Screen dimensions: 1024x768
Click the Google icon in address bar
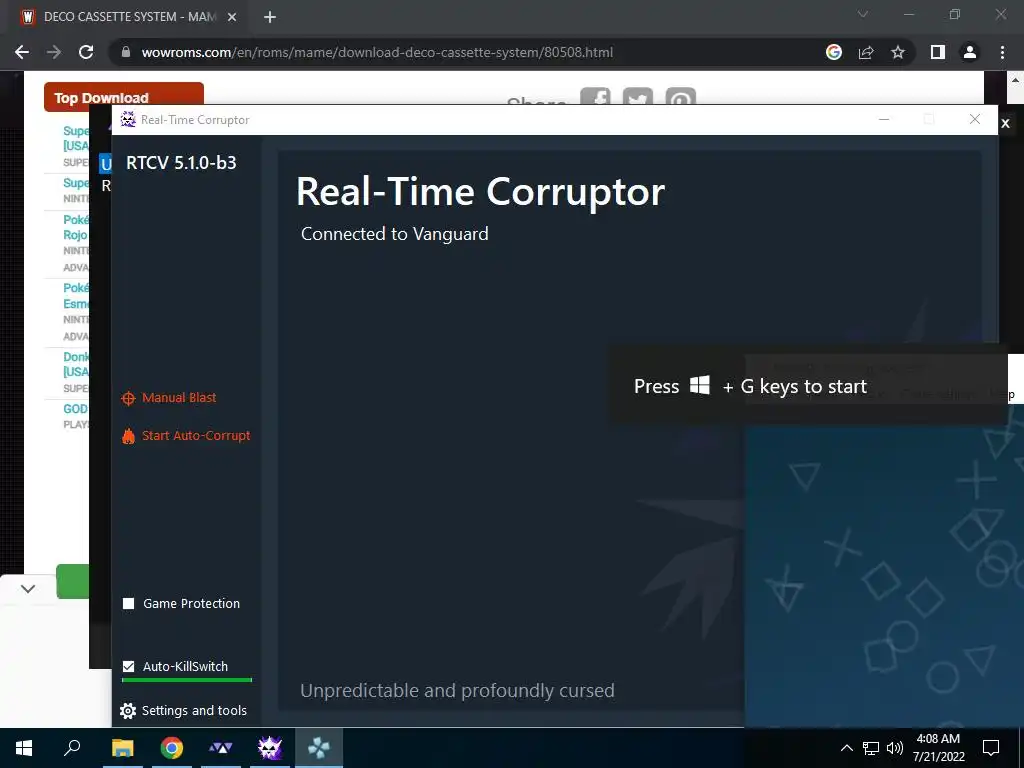pos(834,52)
